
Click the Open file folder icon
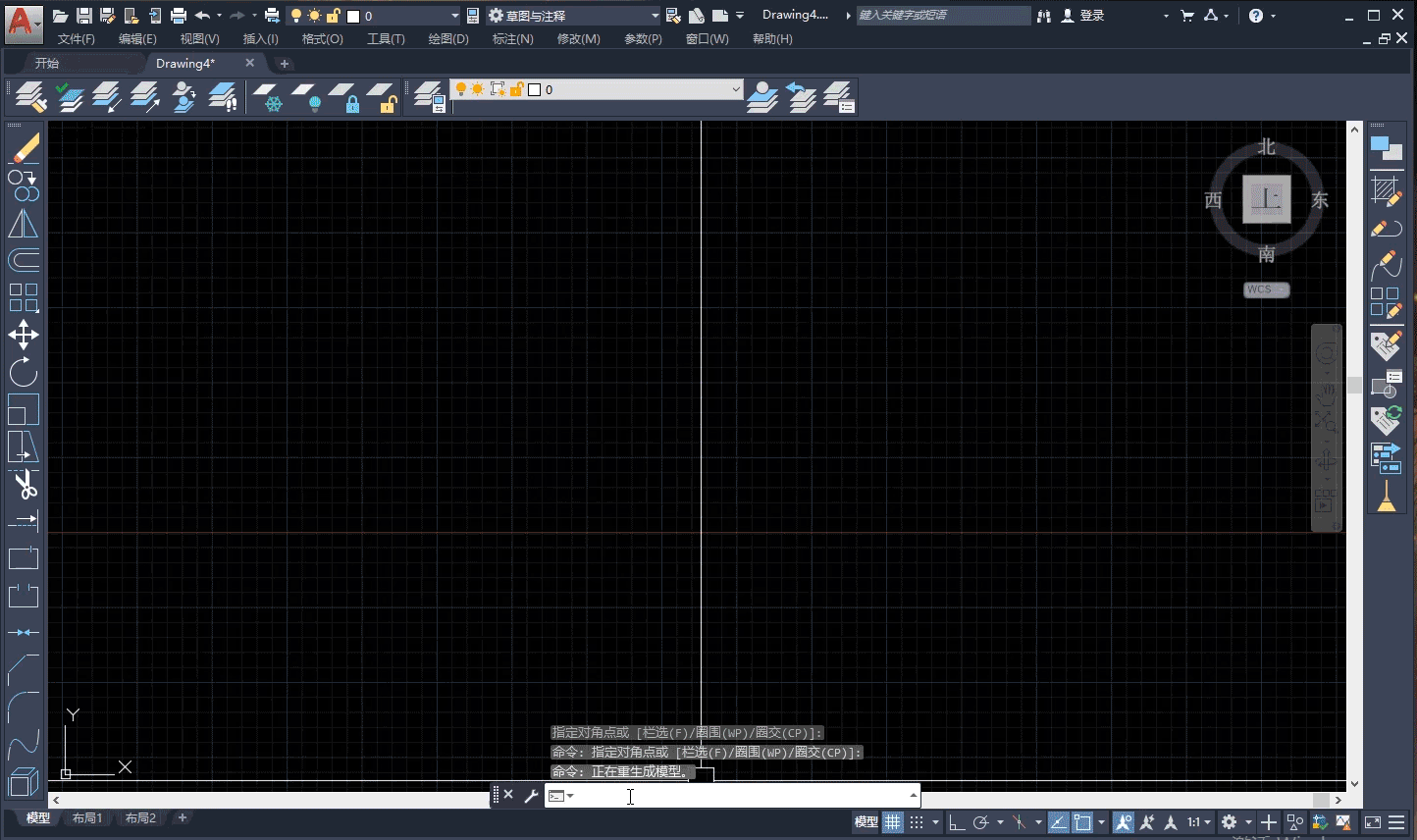[61, 16]
